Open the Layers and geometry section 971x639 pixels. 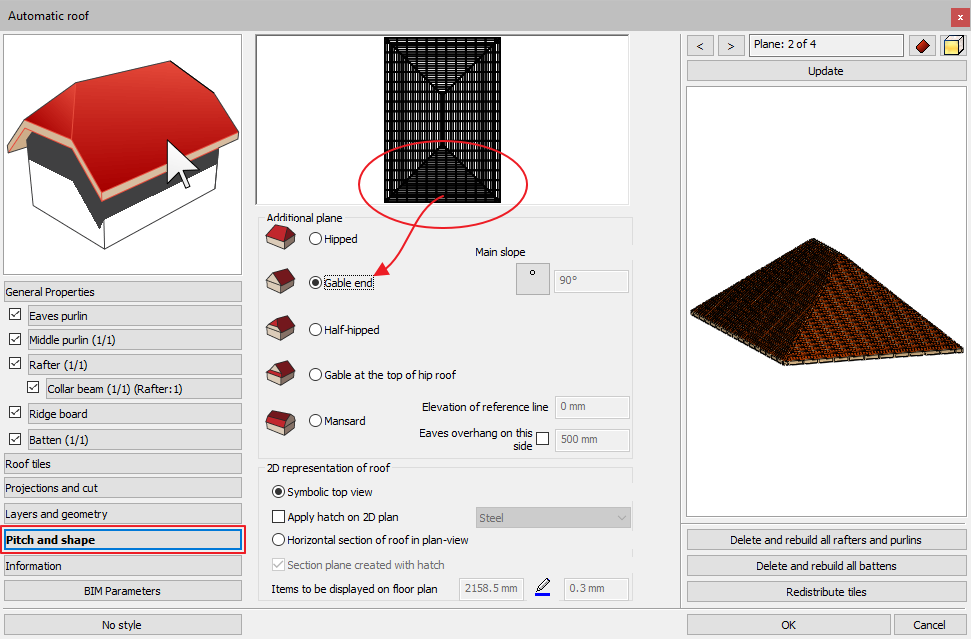122,514
